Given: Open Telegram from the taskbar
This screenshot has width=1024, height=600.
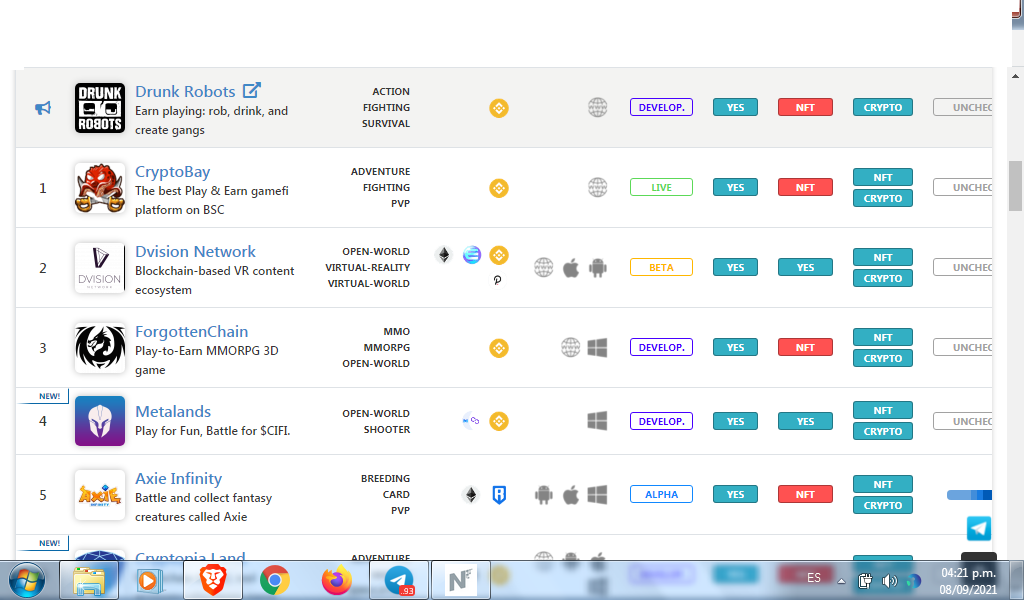Looking at the screenshot, I should (x=399, y=580).
